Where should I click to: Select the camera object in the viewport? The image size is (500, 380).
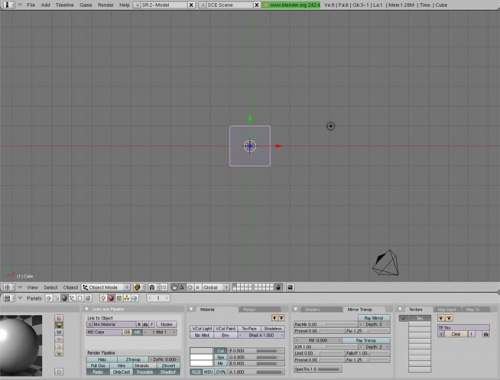(x=386, y=263)
